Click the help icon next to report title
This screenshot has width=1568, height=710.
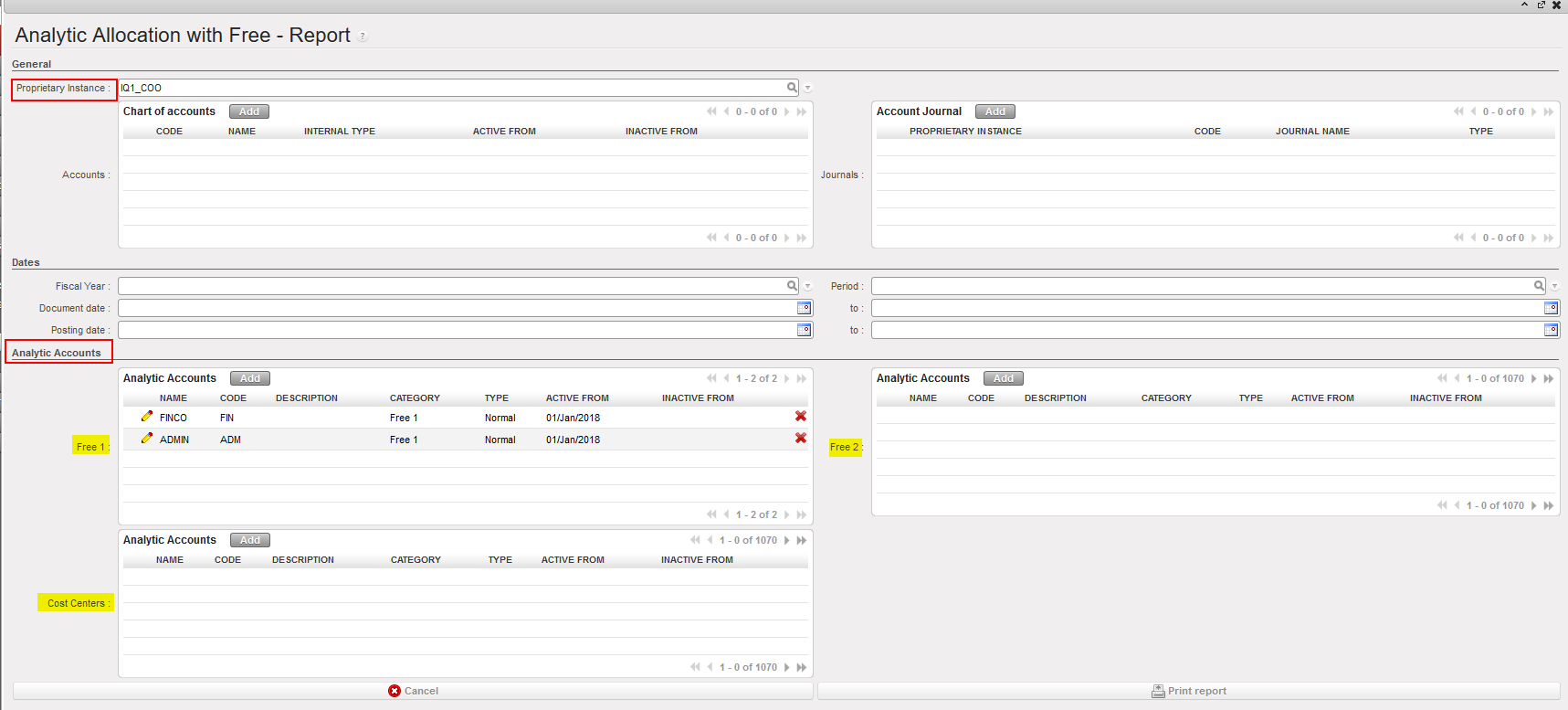(363, 37)
